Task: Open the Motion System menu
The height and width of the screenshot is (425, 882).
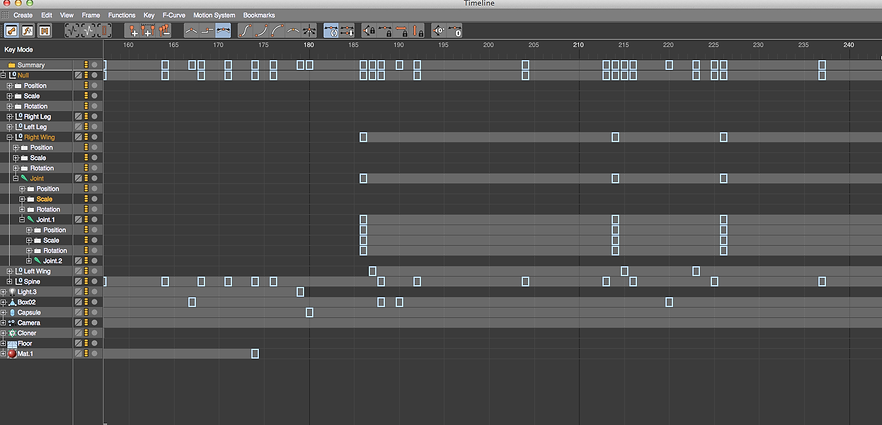Action: tap(214, 15)
